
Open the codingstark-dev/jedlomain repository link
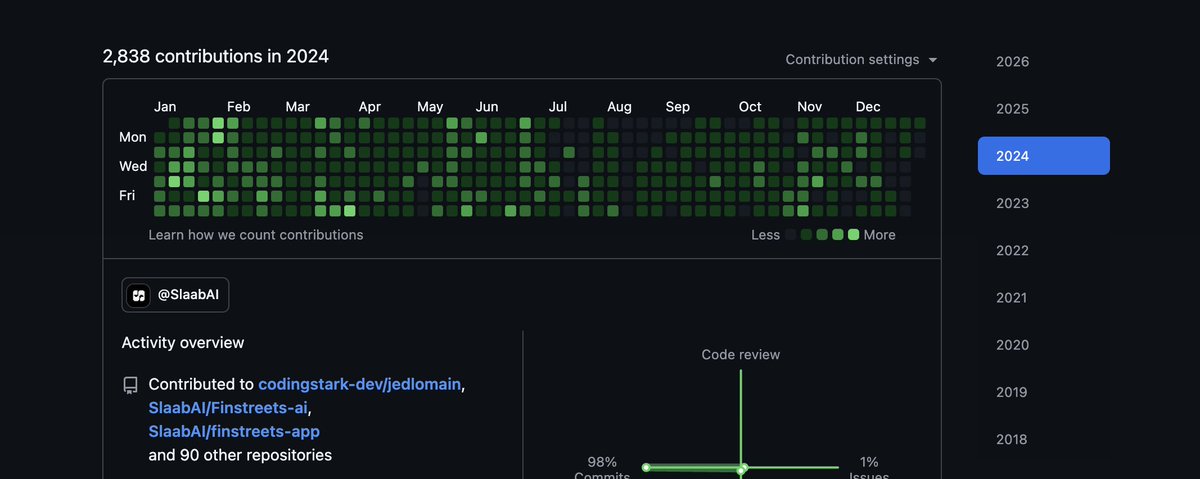click(x=360, y=384)
